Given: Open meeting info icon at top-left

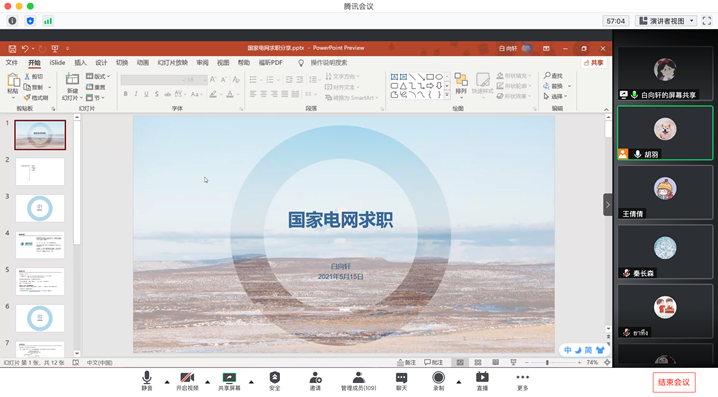Looking at the screenshot, I should coord(12,21).
